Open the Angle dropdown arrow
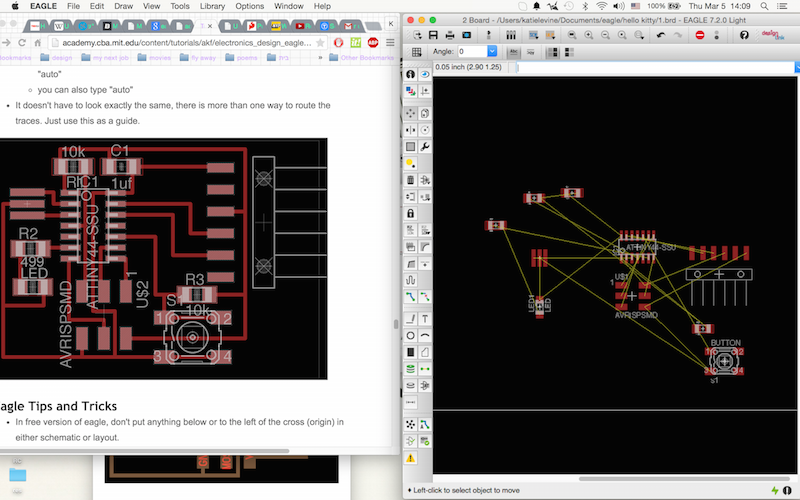Image resolution: width=800 pixels, height=500 pixels. point(492,52)
